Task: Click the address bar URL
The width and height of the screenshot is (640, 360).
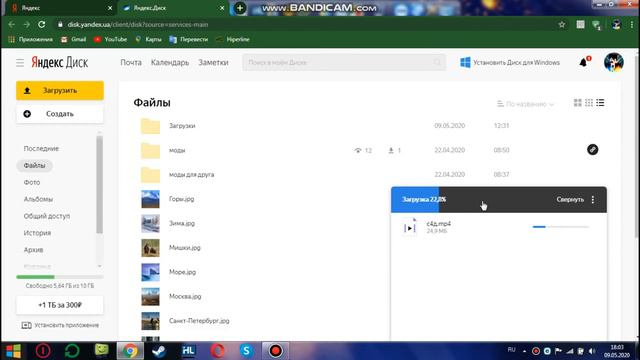Action: coord(138,25)
